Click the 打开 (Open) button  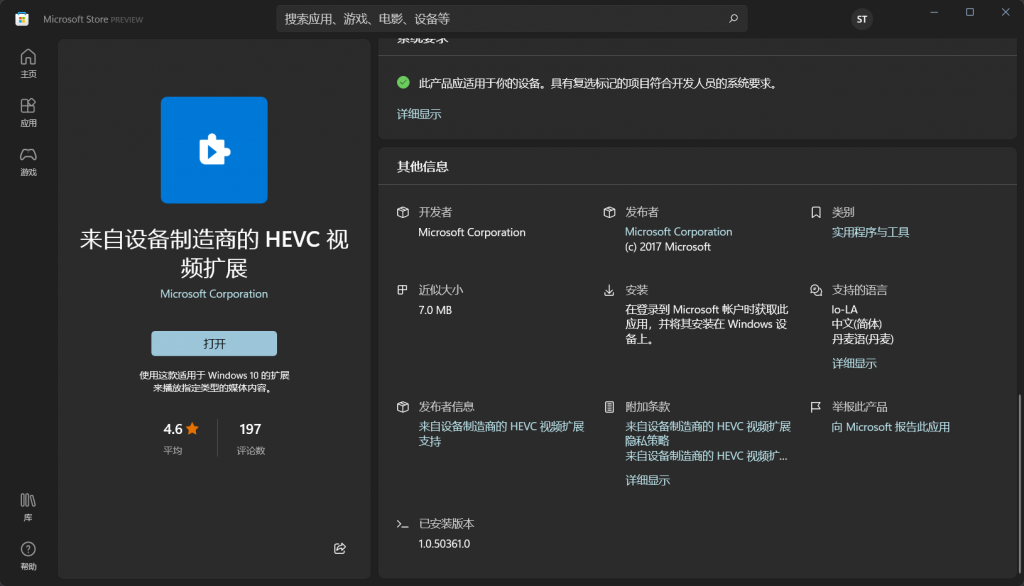[213, 343]
